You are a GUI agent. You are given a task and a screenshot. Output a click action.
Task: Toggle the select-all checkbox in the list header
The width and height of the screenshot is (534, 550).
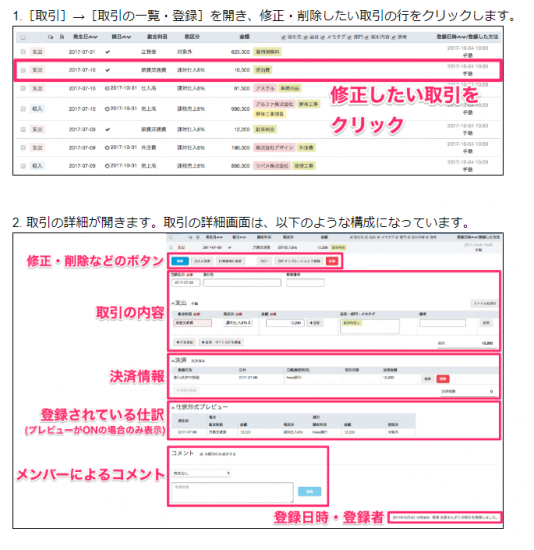pos(23,37)
